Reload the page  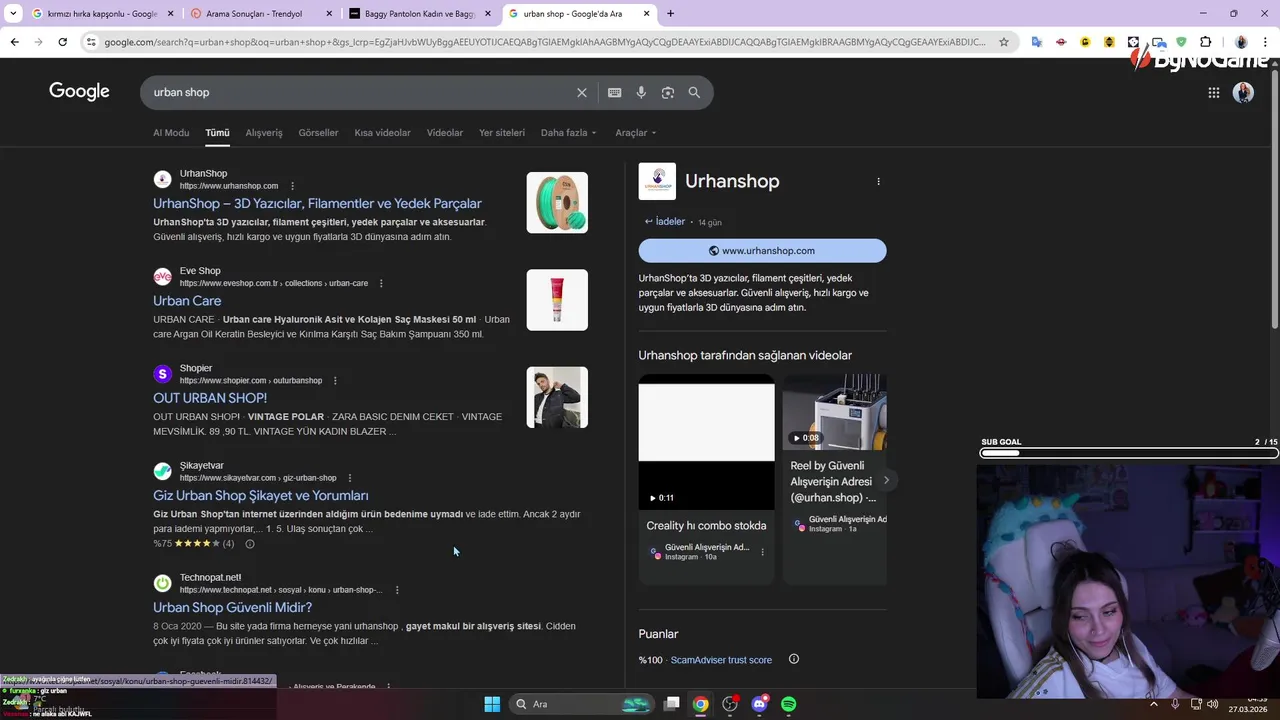click(x=62, y=42)
